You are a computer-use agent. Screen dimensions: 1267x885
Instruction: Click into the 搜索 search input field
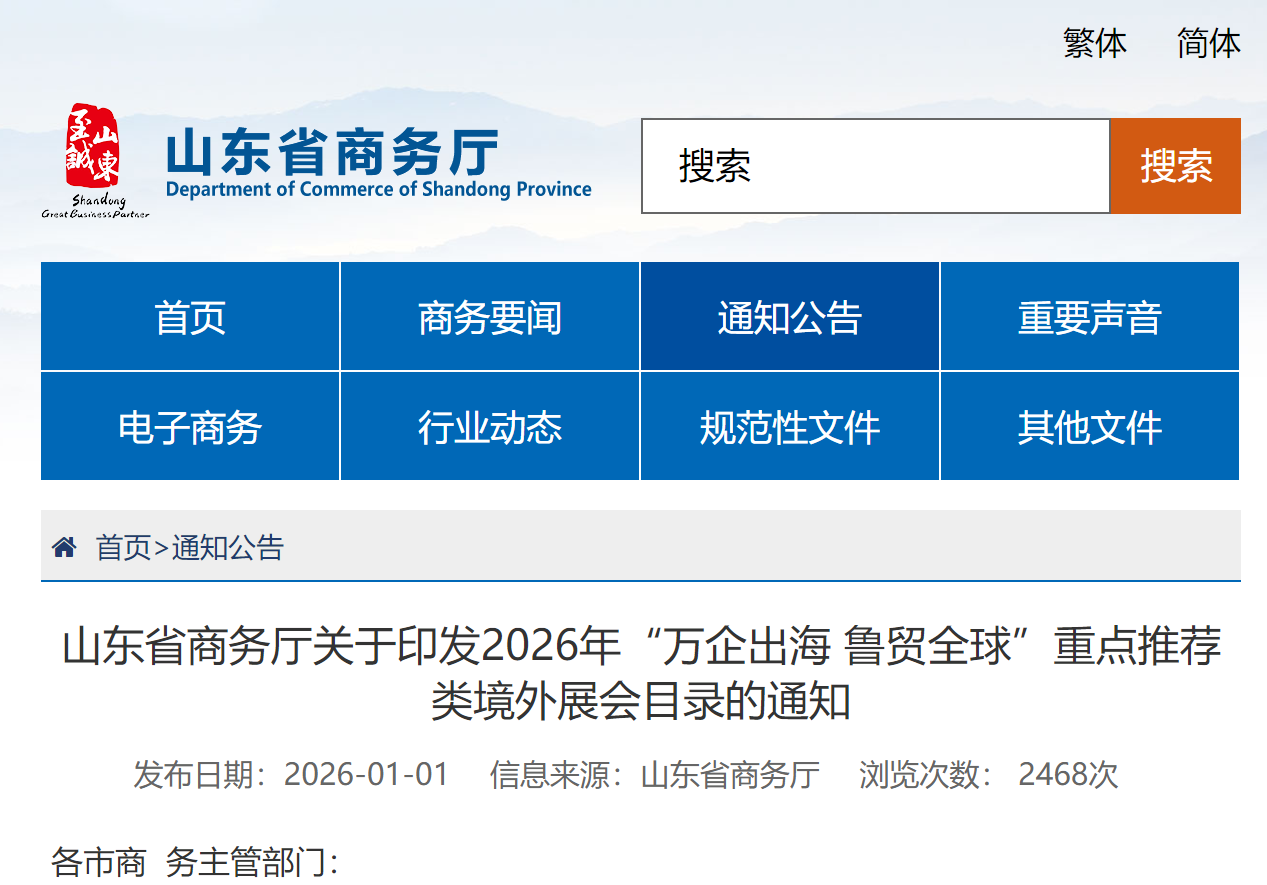[875, 166]
